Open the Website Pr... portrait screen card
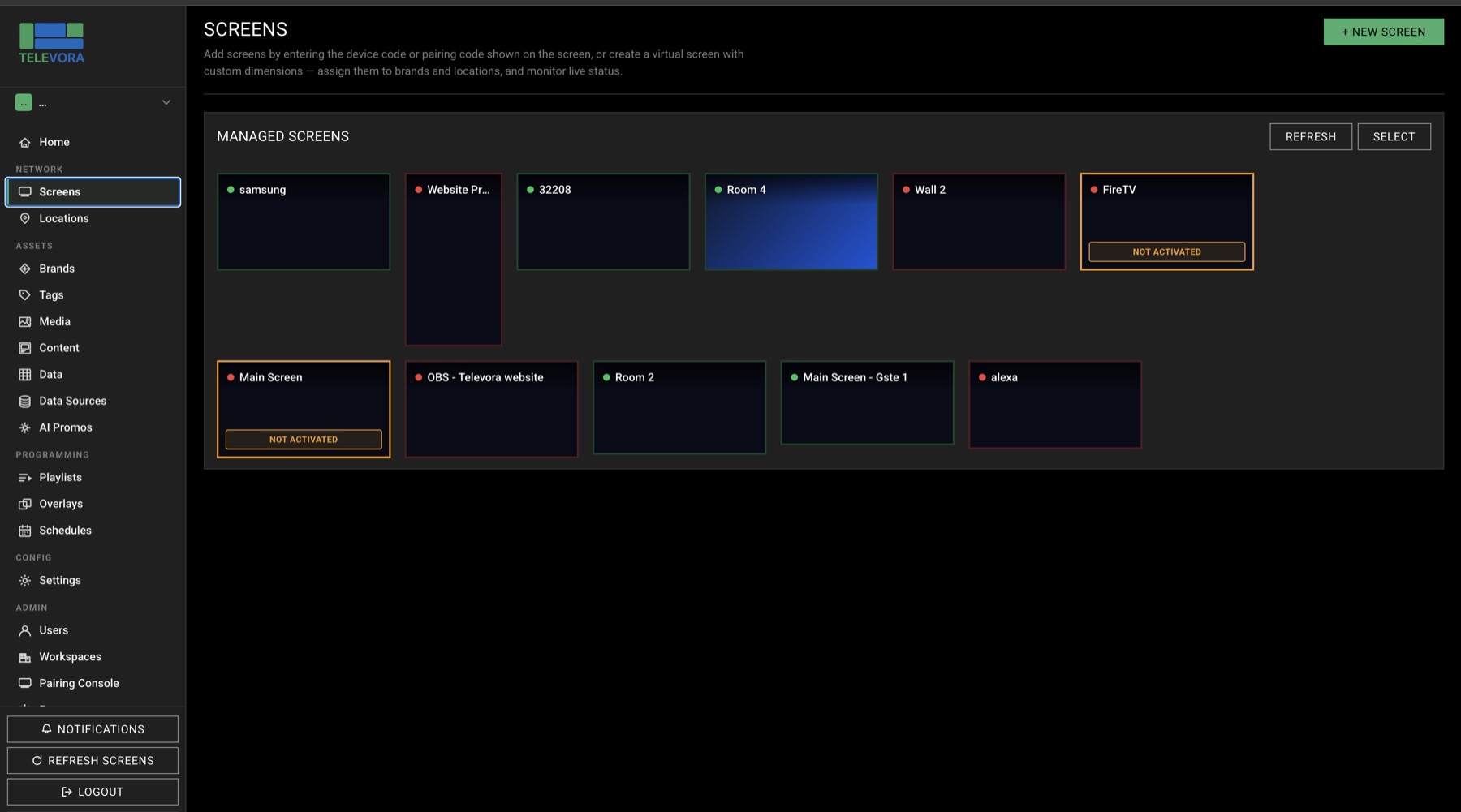 pos(454,260)
